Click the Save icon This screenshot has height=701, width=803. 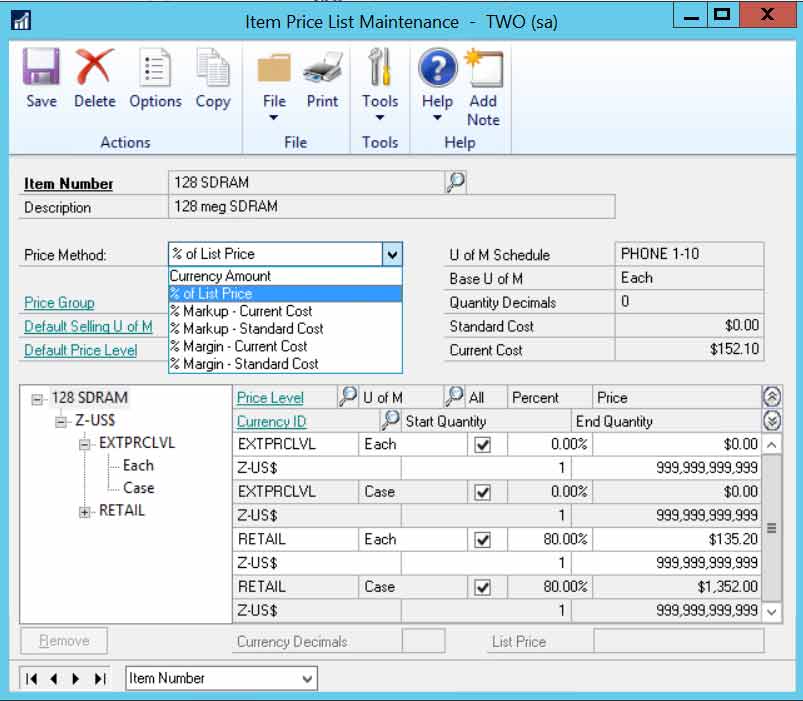click(x=40, y=75)
